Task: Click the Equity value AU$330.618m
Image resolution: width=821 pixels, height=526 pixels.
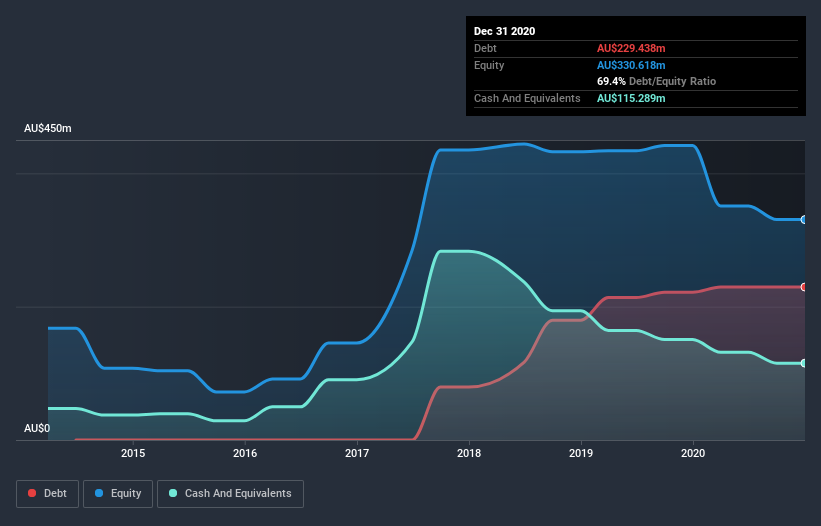Action: (631, 65)
